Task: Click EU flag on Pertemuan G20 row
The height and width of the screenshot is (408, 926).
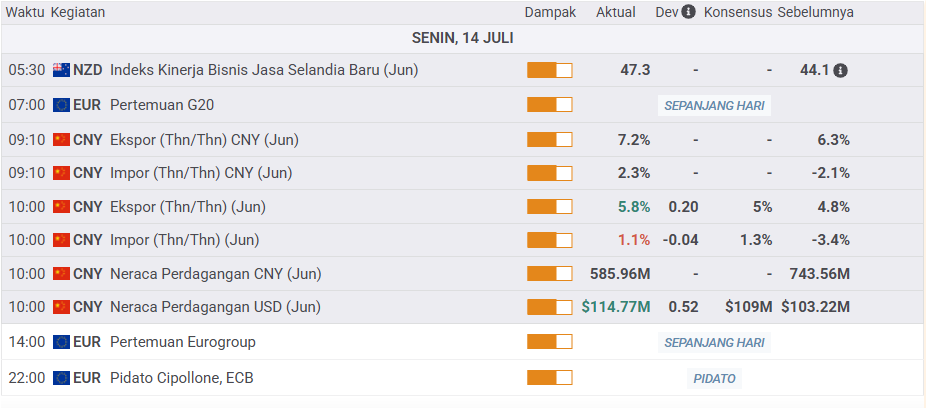Action: tap(61, 104)
